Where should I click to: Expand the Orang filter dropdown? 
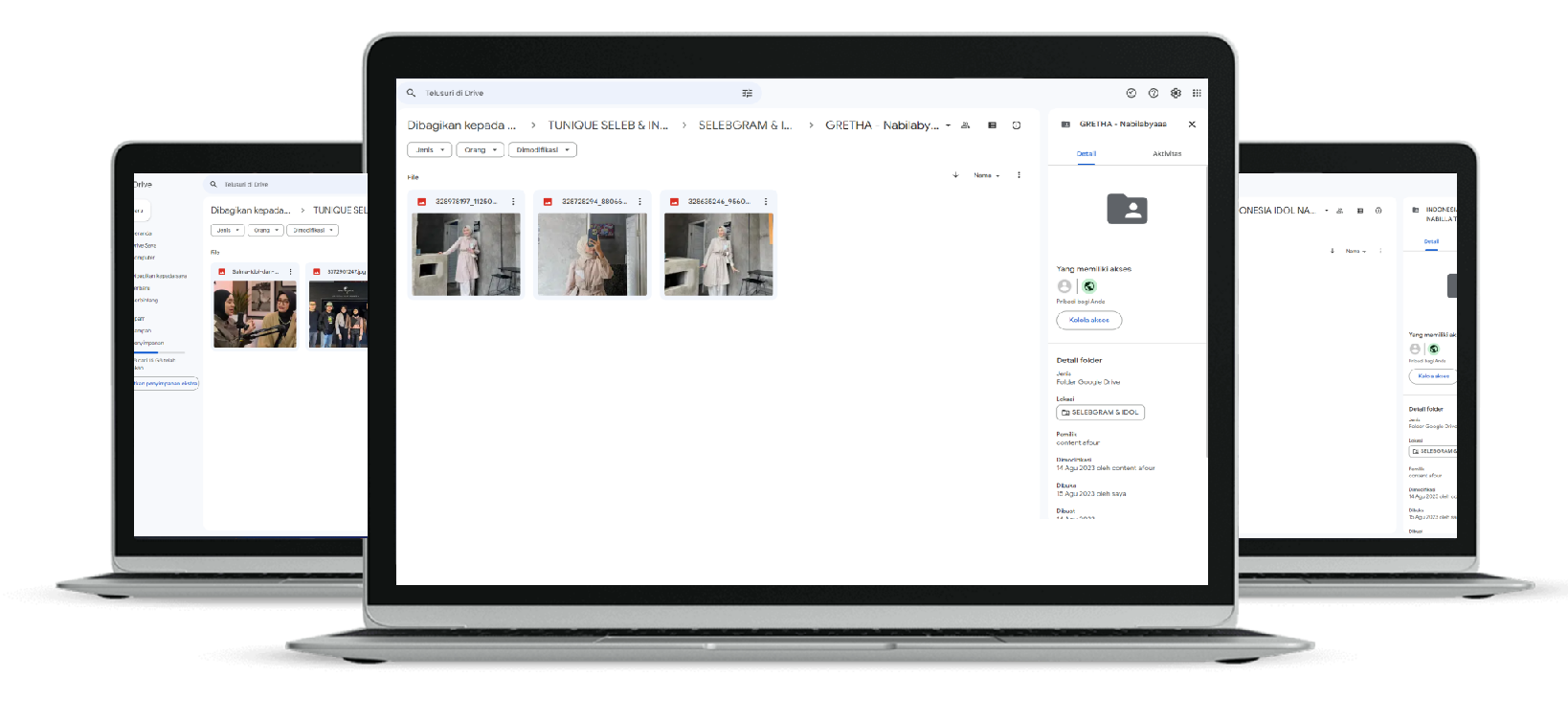480,150
